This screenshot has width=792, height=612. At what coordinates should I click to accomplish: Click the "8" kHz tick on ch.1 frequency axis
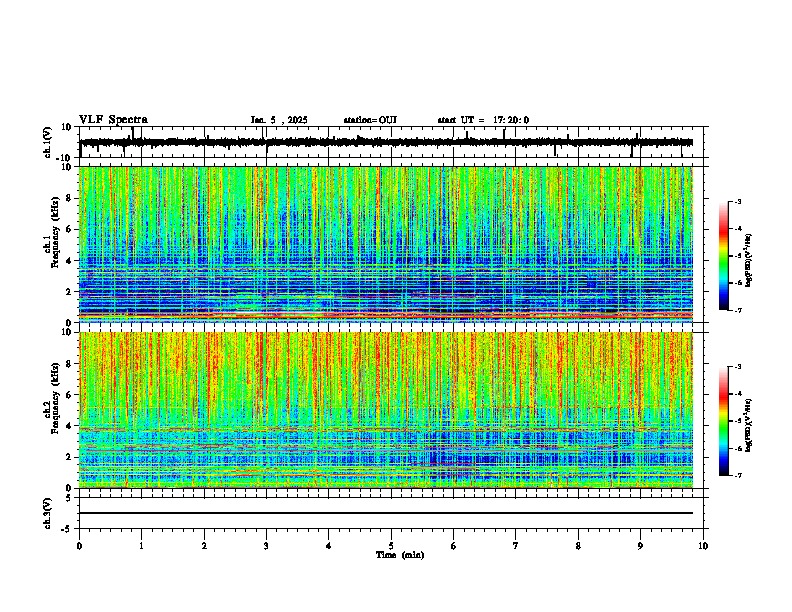point(70,198)
